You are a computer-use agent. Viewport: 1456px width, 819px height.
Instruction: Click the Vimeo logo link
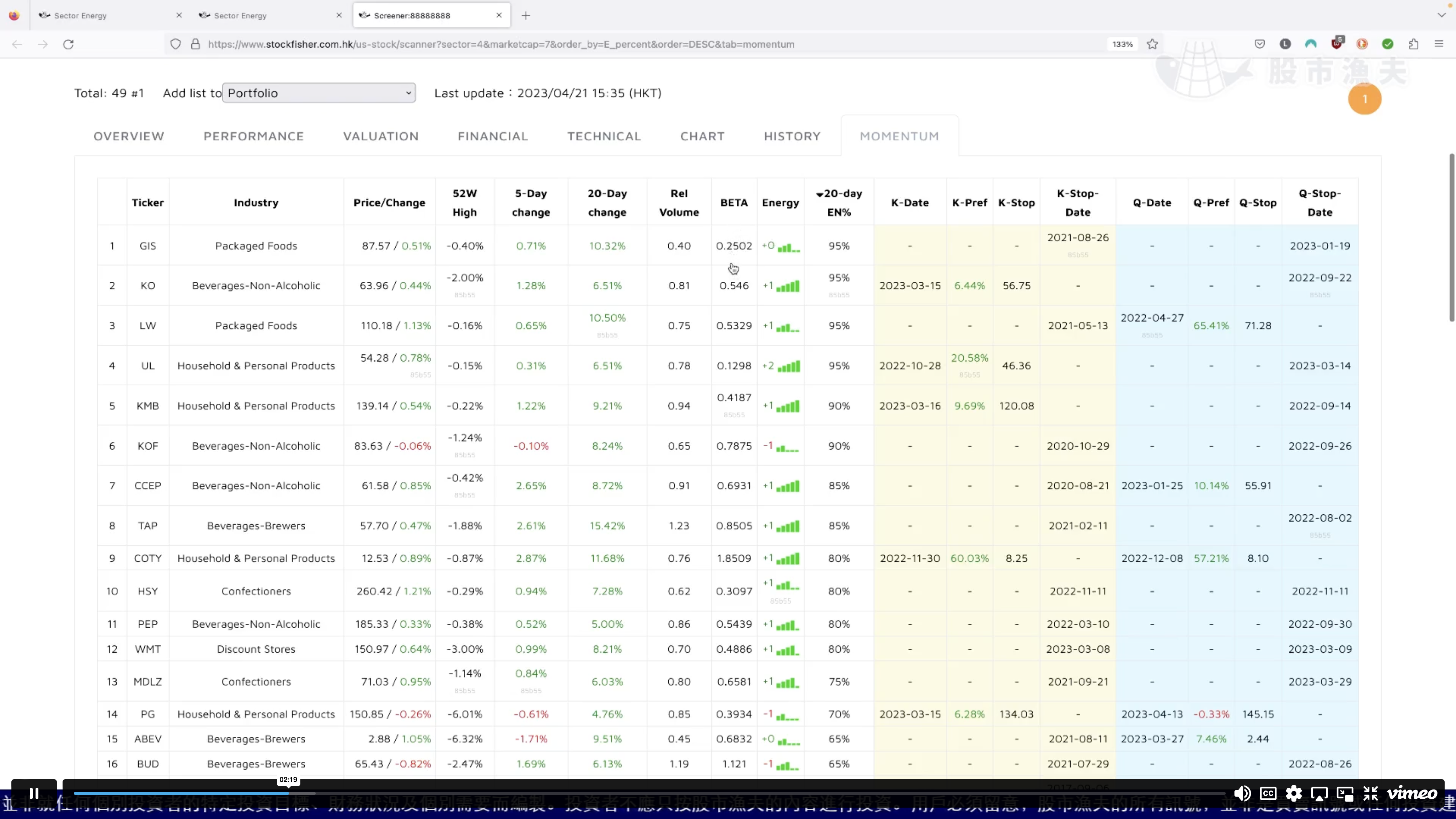click(x=1412, y=793)
